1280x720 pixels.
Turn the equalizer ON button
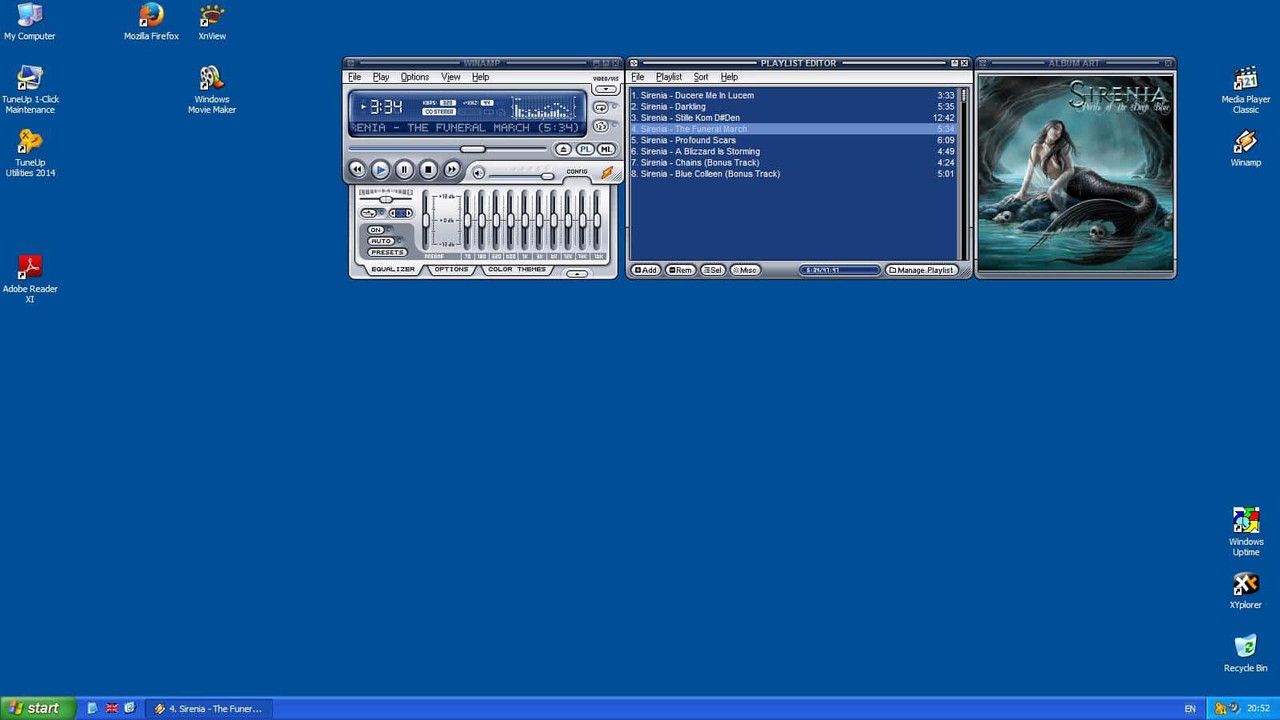[x=375, y=230]
